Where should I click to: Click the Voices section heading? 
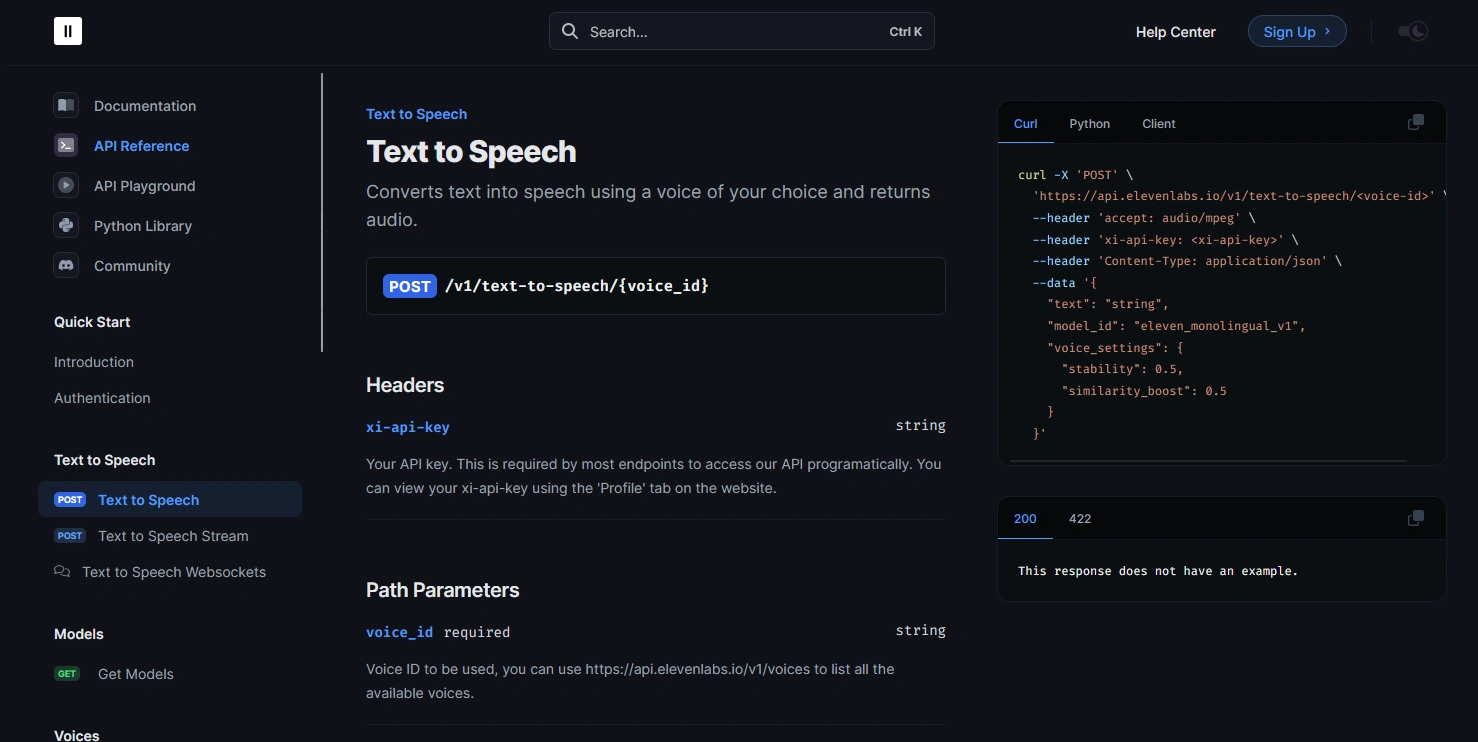pyautogui.click(x=77, y=735)
